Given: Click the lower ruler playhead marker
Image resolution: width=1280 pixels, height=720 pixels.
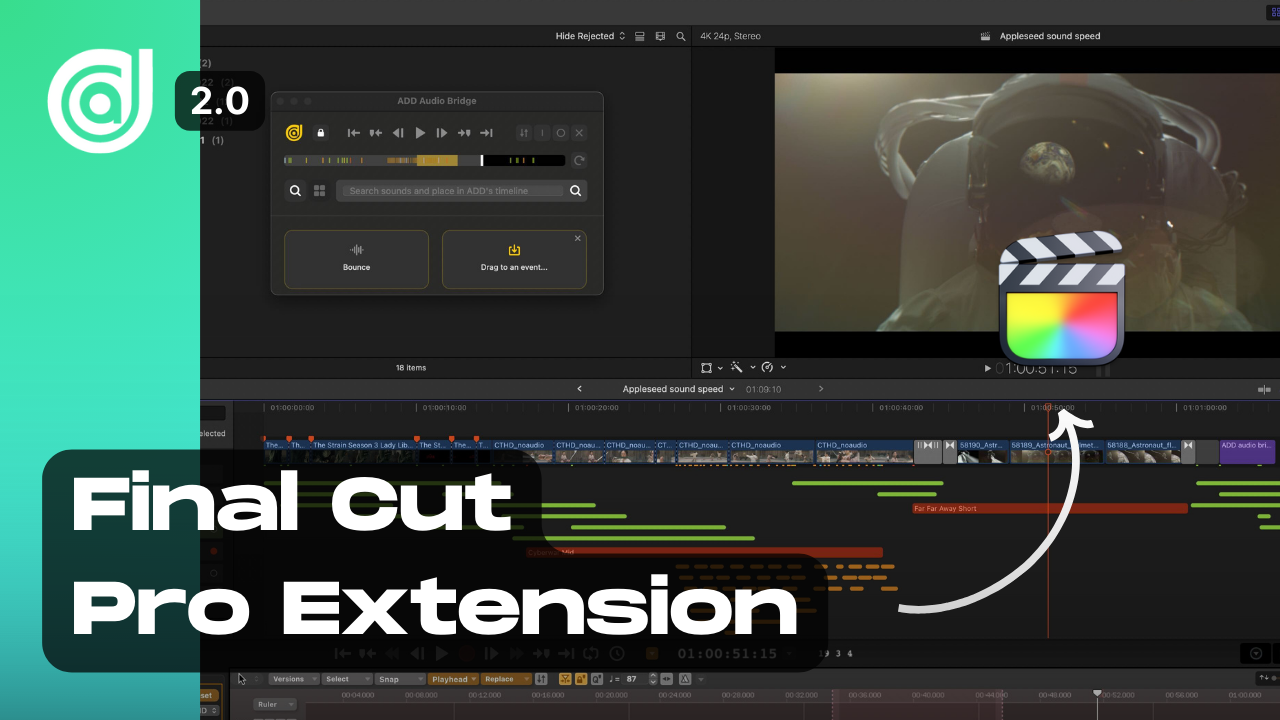Looking at the screenshot, I should [1097, 693].
